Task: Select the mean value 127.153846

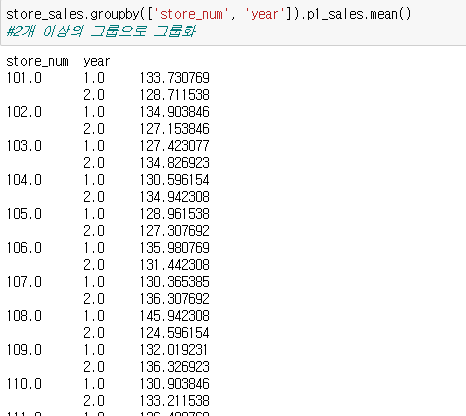Action: pos(174,129)
